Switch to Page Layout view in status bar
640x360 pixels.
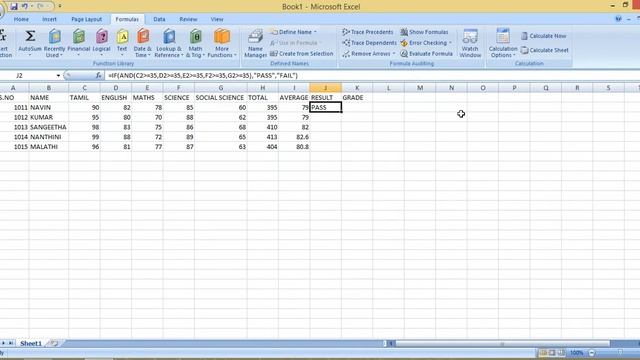pyautogui.click(x=552, y=353)
